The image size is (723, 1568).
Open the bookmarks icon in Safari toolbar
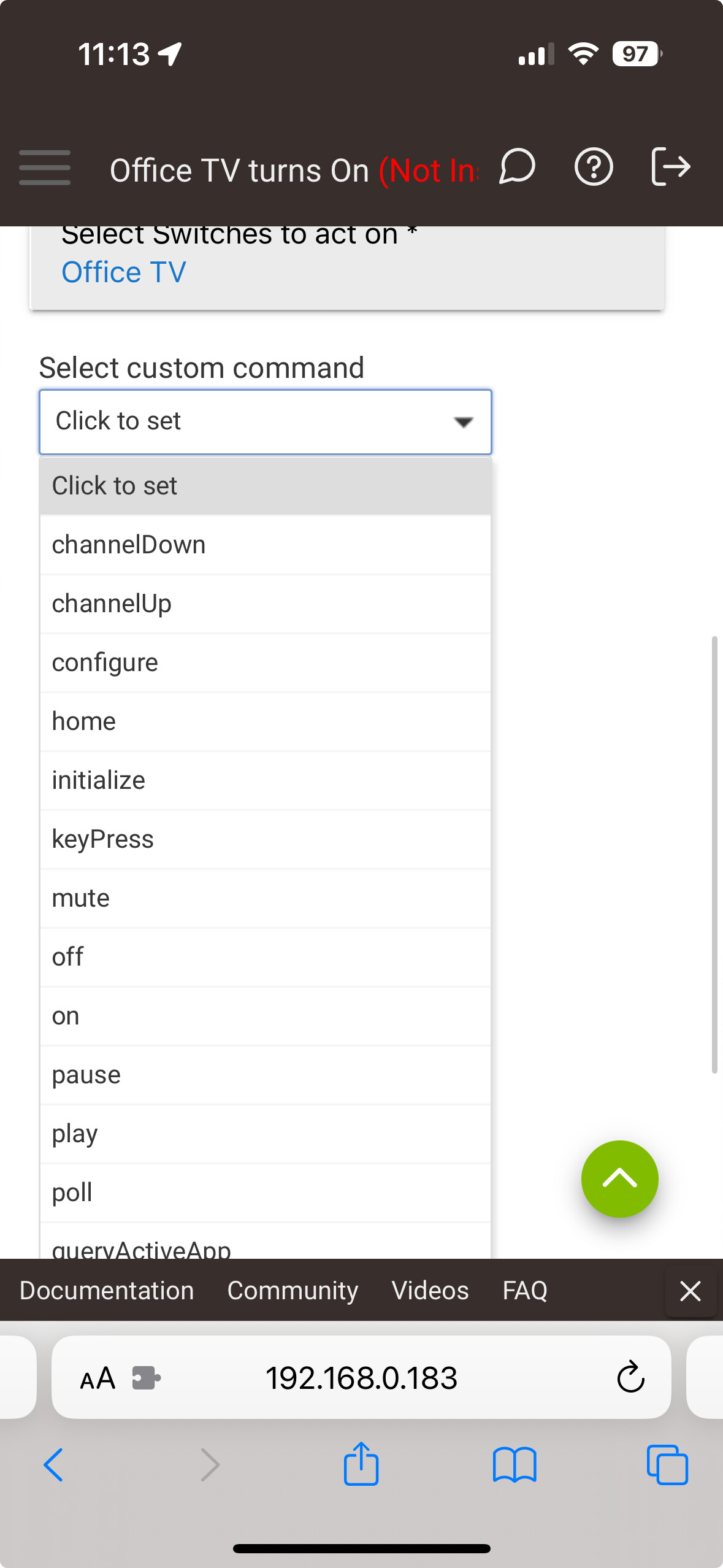(515, 1465)
